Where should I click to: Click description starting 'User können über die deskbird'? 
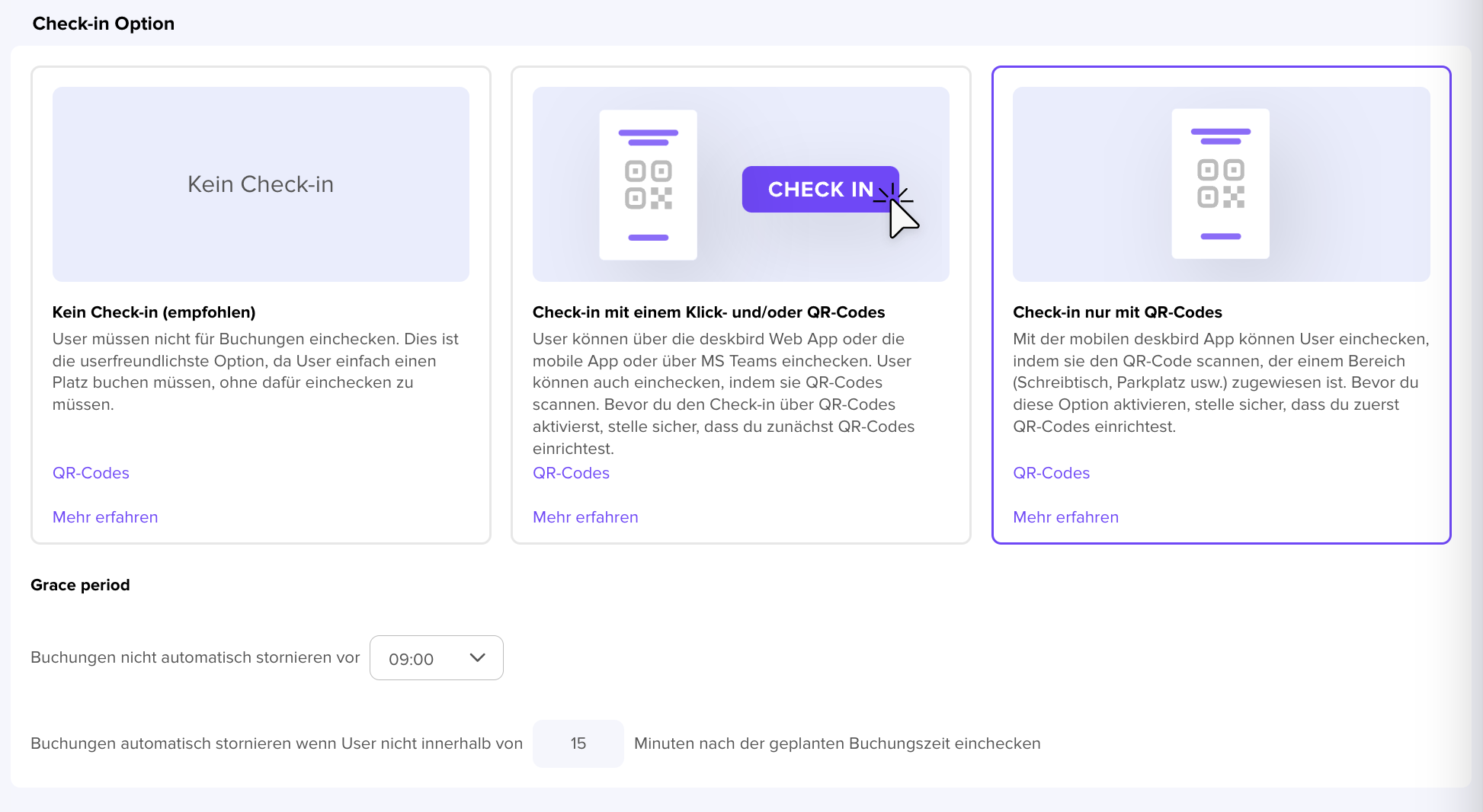coord(724,394)
